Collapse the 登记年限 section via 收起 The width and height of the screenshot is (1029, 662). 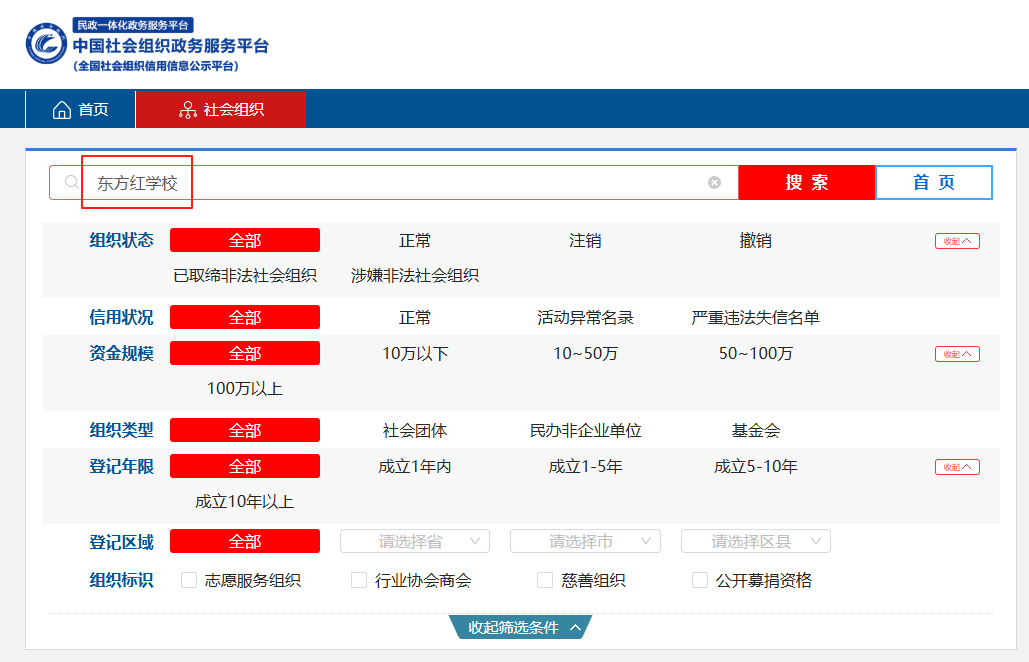(x=956, y=466)
